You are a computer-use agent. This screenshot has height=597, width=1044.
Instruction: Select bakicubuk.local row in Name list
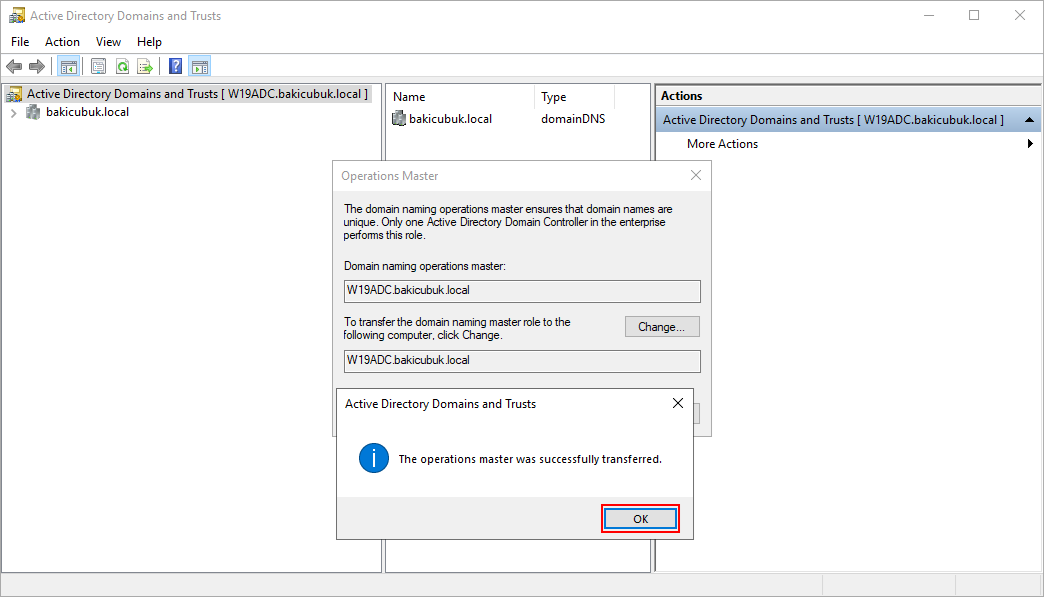pos(450,119)
